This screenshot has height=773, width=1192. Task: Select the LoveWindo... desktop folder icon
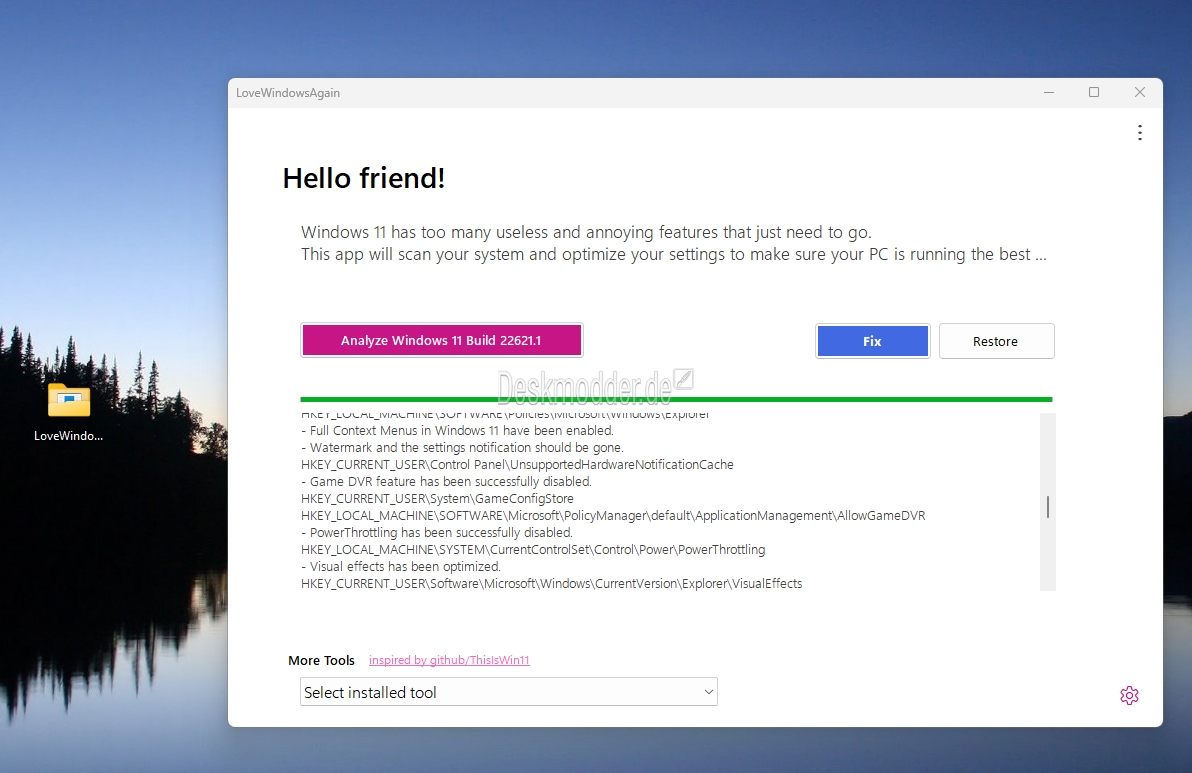68,411
